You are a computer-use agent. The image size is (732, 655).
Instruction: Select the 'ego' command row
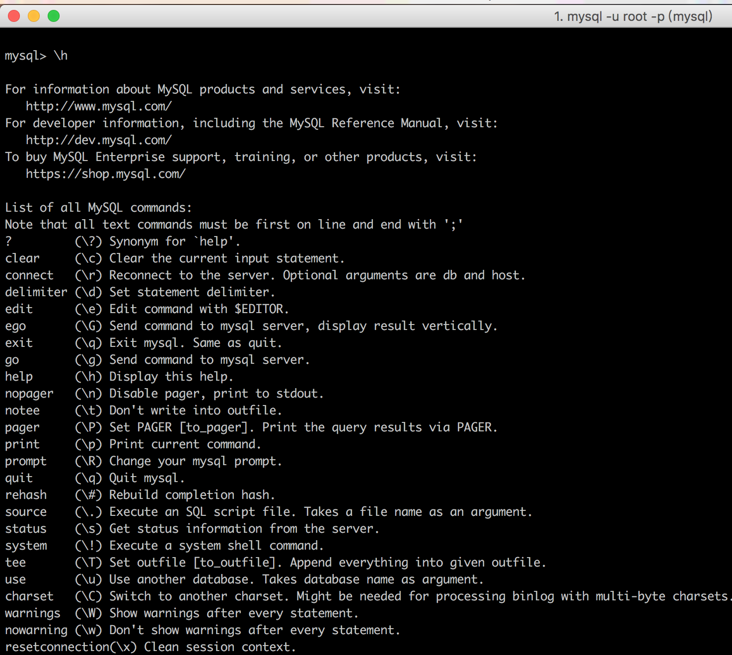(251, 326)
